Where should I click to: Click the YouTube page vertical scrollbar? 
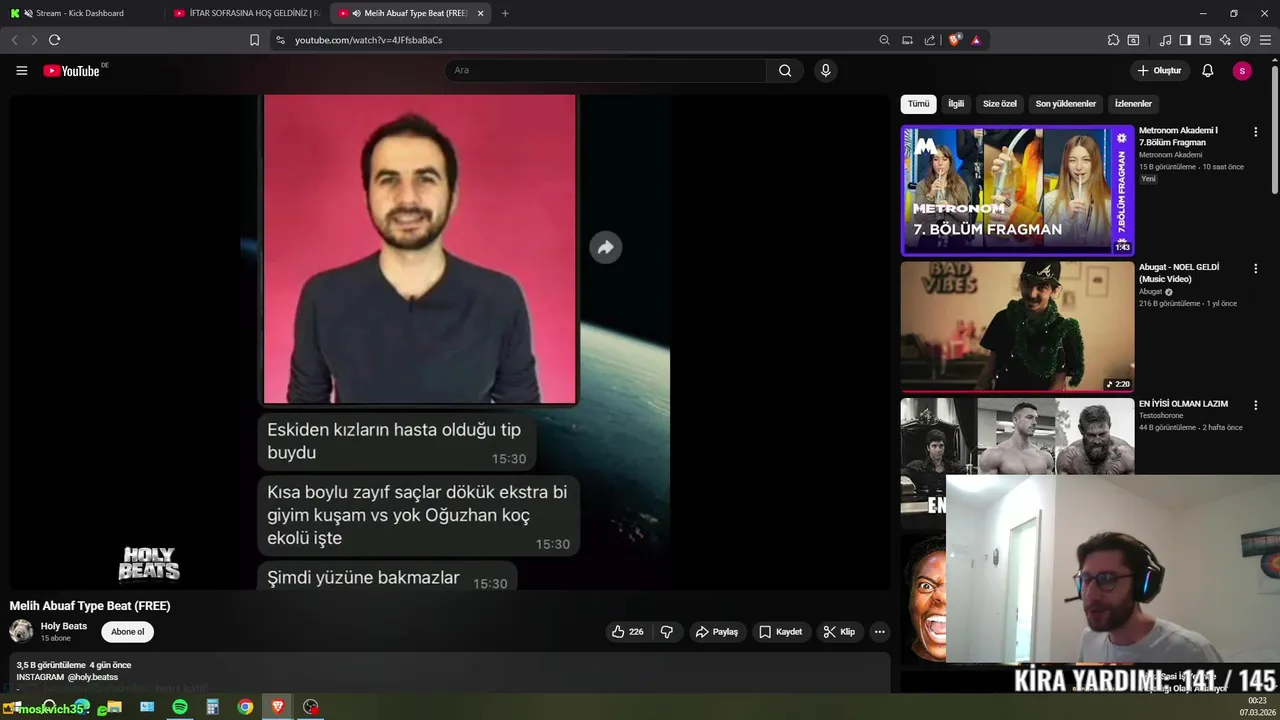(1274, 128)
